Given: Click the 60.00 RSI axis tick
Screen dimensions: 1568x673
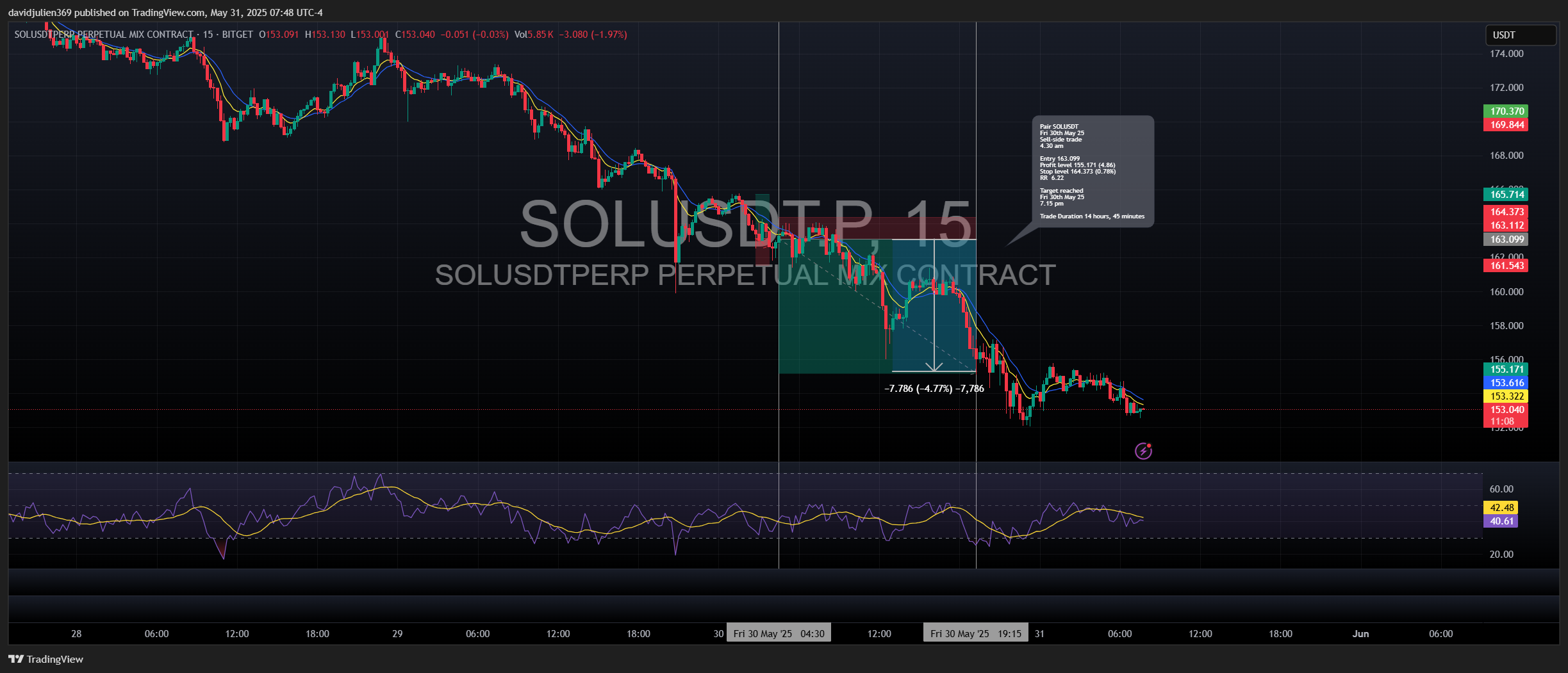Looking at the screenshot, I should click(1501, 489).
